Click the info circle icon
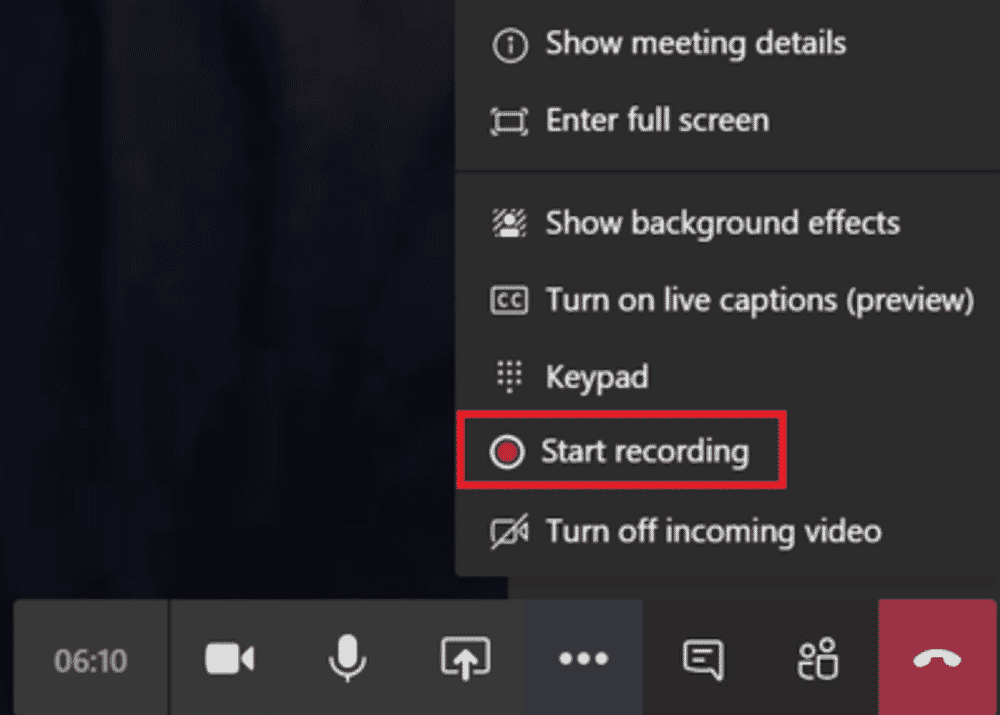This screenshot has height=715, width=1000. click(x=509, y=46)
